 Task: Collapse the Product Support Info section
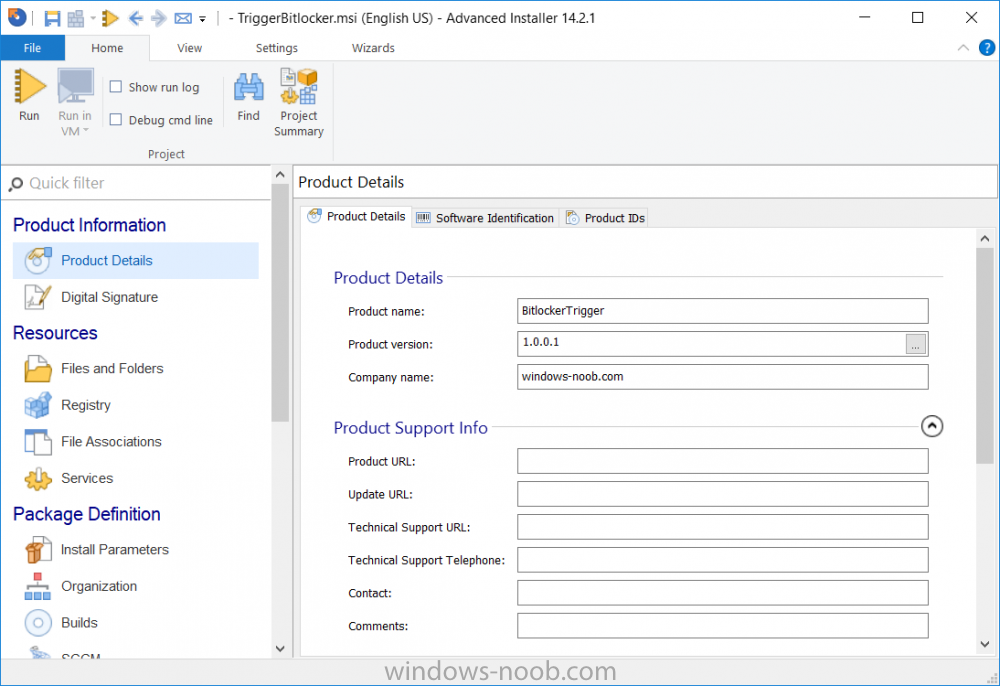tap(931, 427)
